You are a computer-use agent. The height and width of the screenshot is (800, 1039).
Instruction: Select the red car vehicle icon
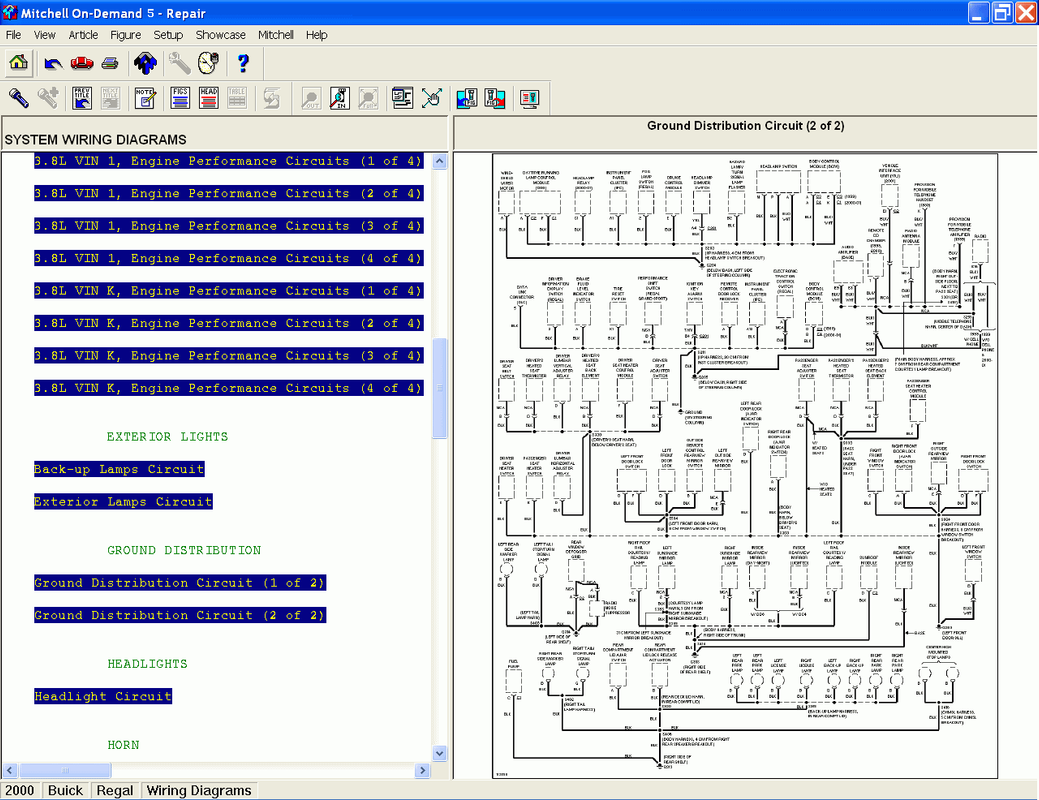click(81, 63)
